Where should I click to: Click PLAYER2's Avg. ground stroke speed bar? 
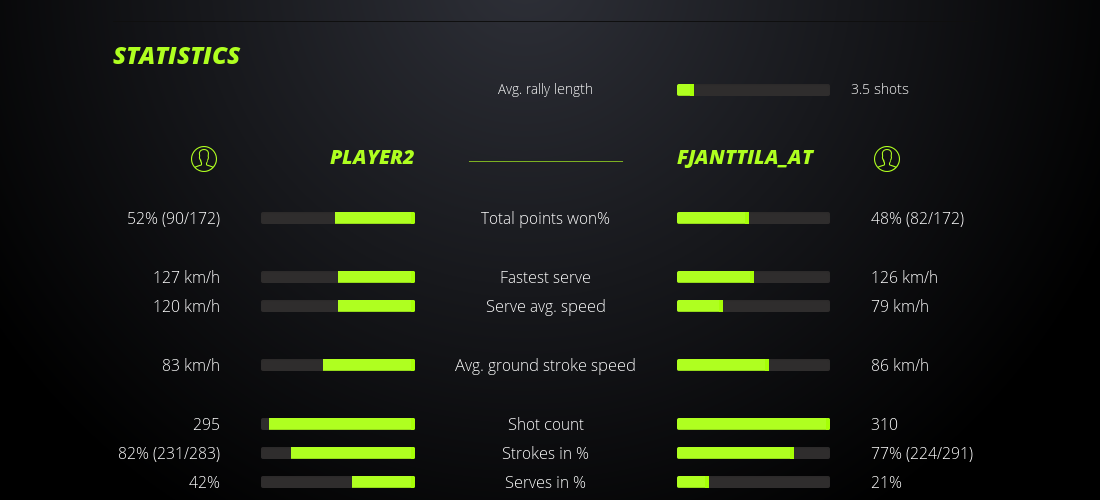338,365
